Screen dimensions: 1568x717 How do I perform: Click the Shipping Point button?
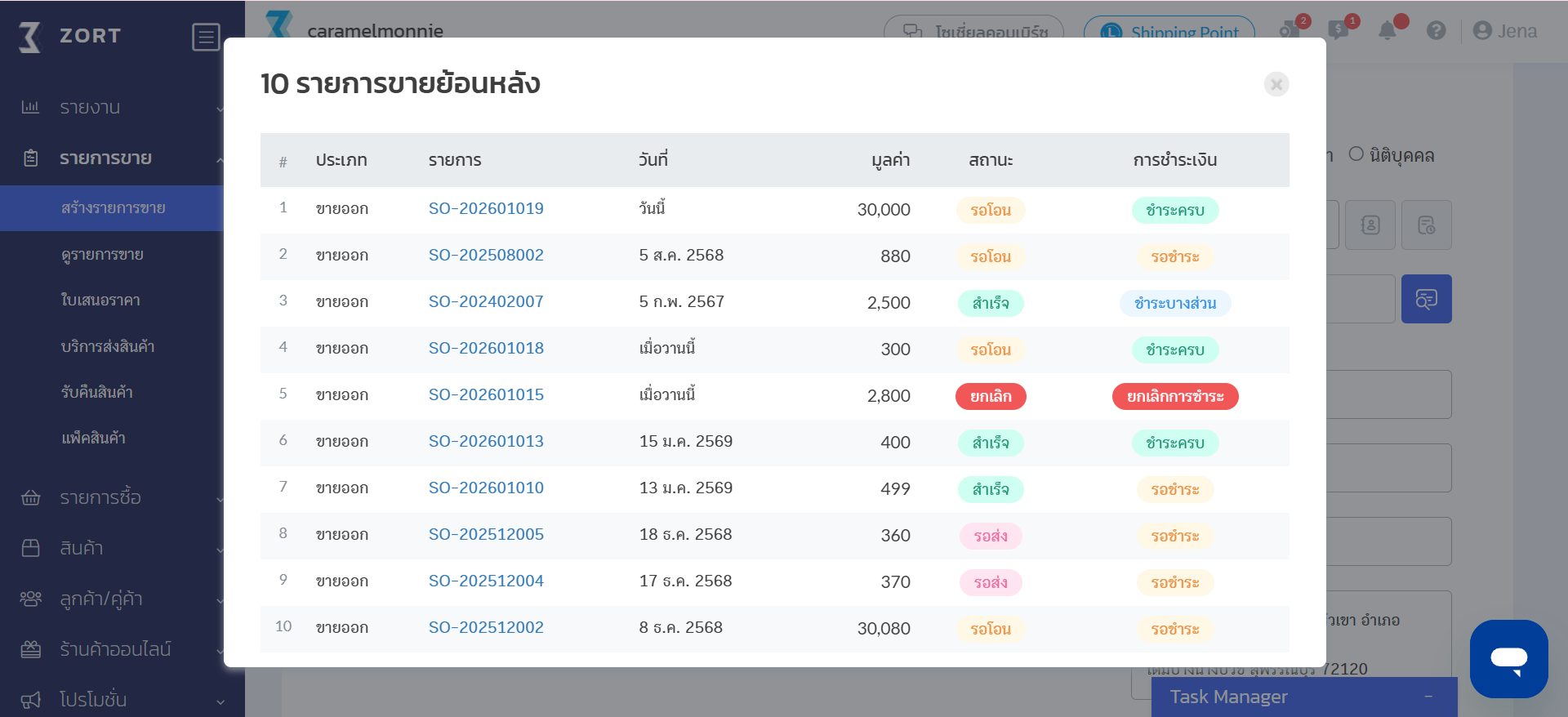[x=1169, y=32]
